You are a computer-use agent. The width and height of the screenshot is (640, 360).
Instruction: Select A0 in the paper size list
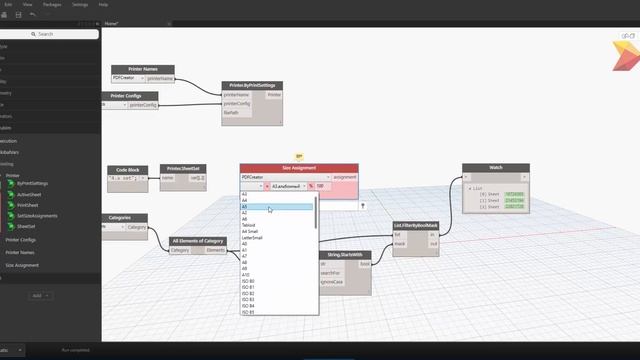[x=277, y=244]
